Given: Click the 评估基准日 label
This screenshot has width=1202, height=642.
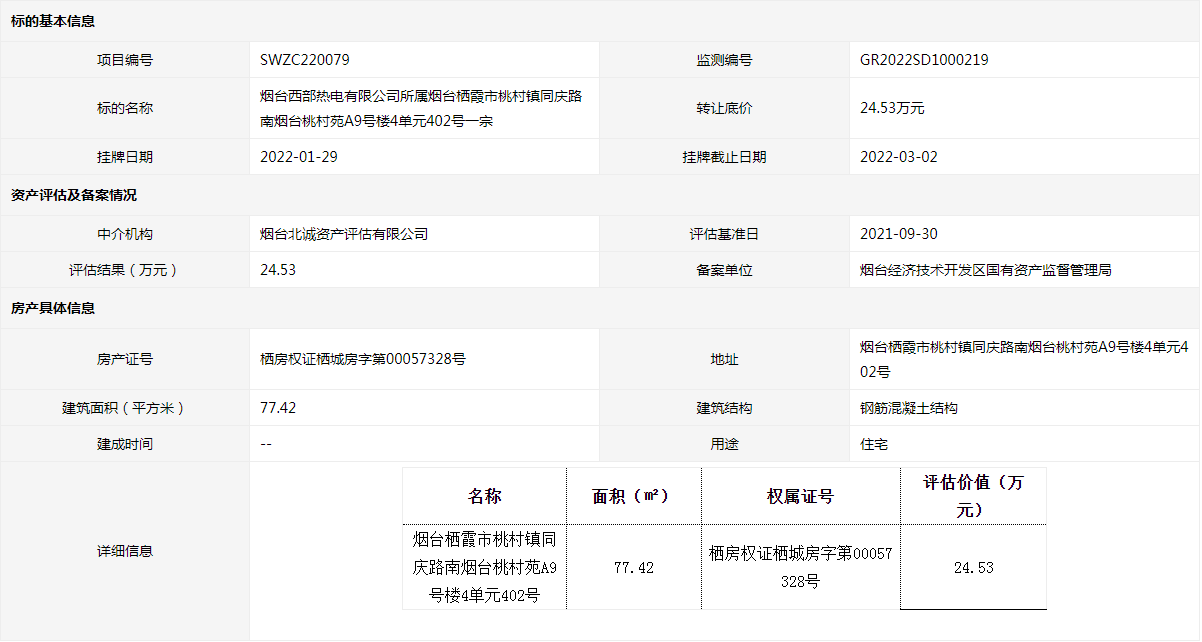Looking at the screenshot, I should [x=725, y=234].
